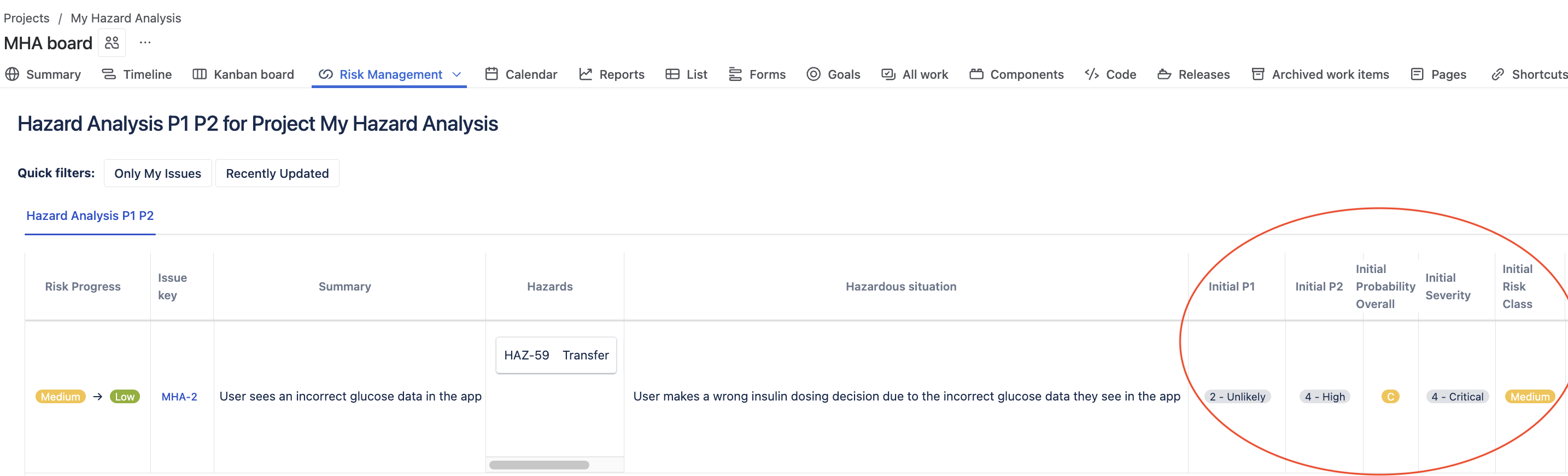Click the Risk Progress column header
The width and height of the screenshot is (1568, 476).
point(83,287)
